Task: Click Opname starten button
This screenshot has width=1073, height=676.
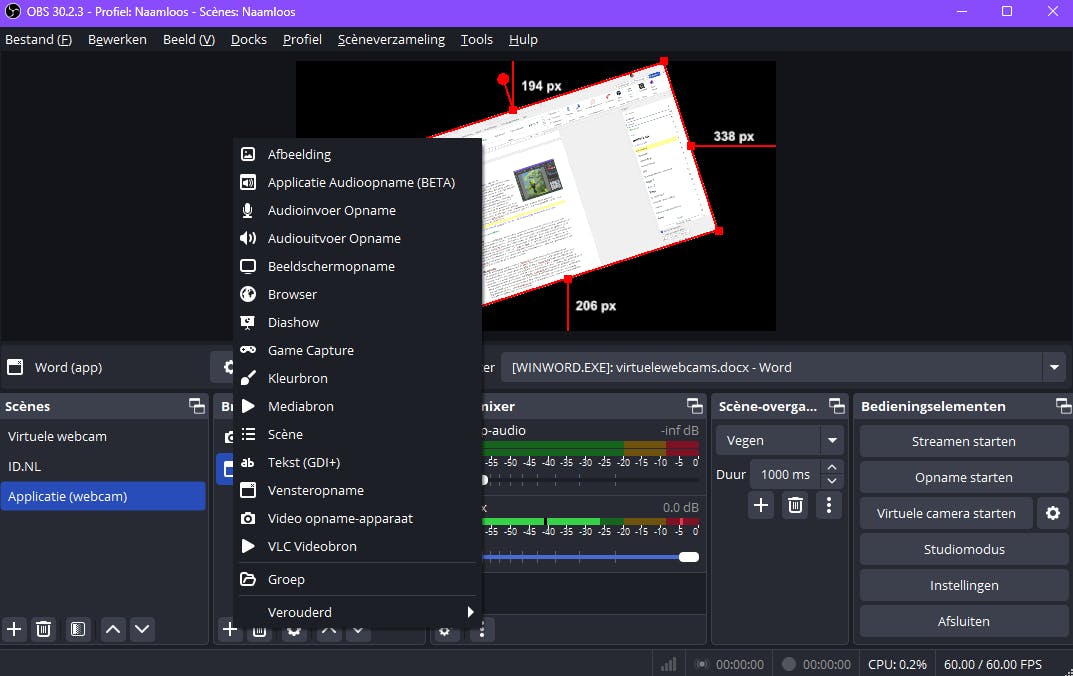Action: pyautogui.click(x=964, y=478)
